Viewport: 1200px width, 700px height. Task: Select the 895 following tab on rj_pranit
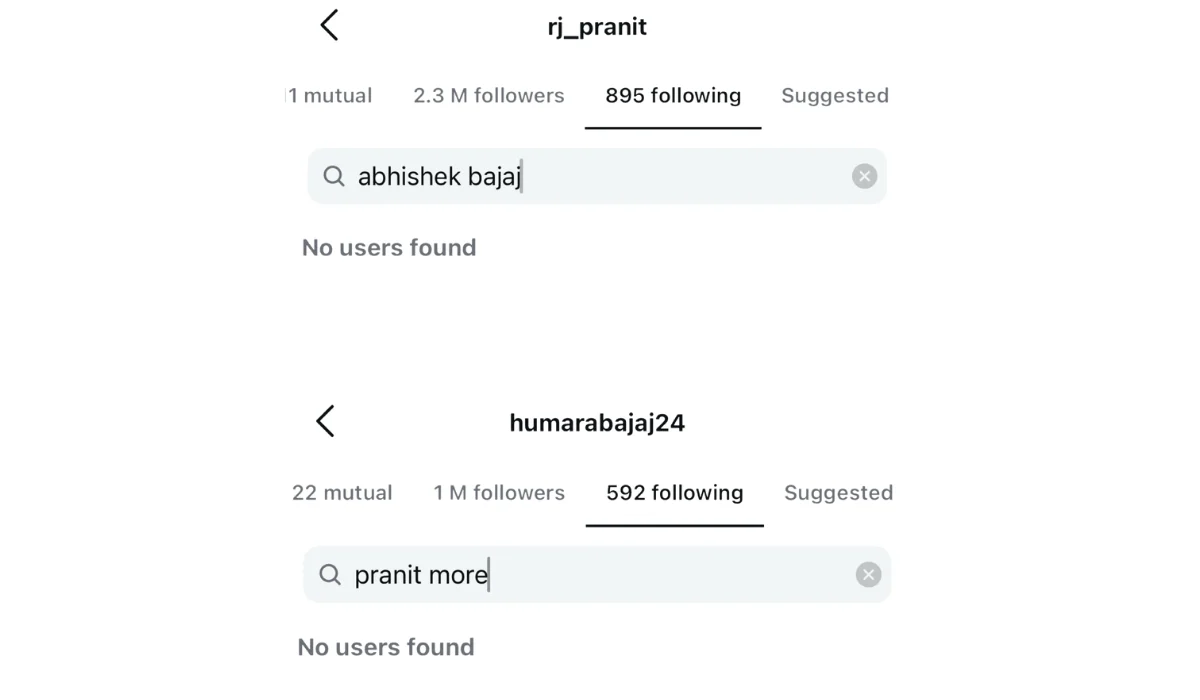coord(672,95)
